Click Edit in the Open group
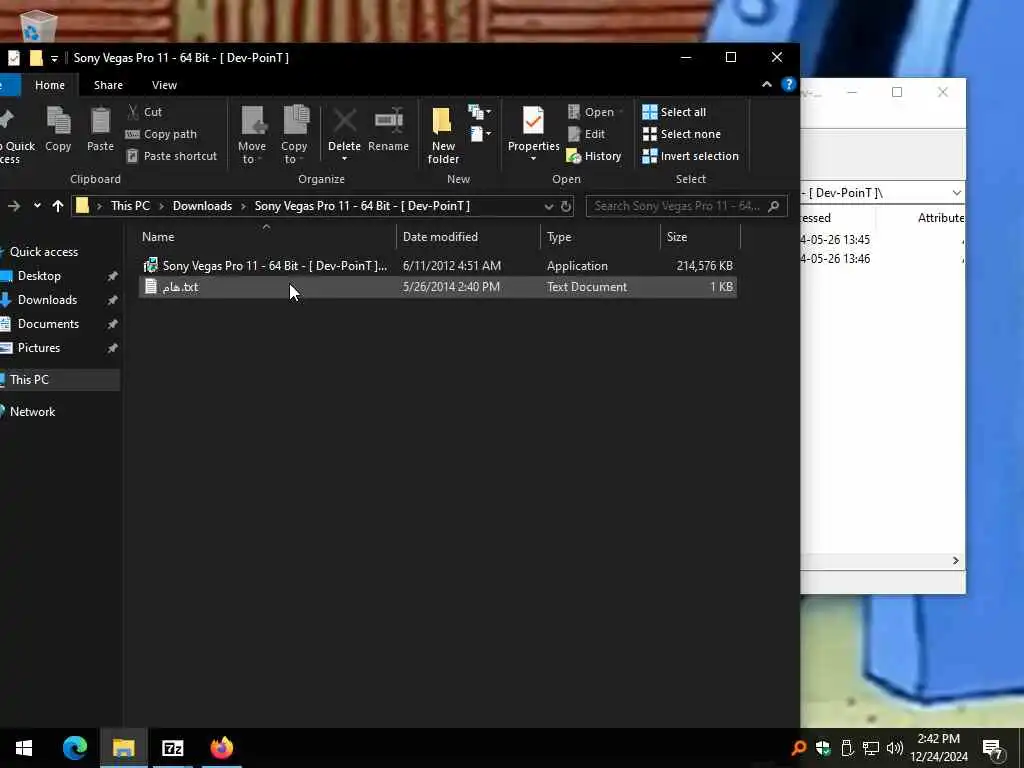Image resolution: width=1024 pixels, height=768 pixels. [586, 134]
